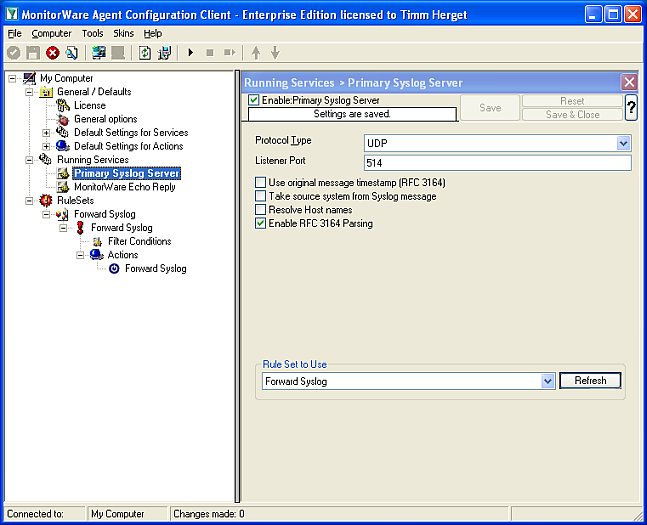Click the Listener Port field showing 514
The height and width of the screenshot is (525, 647).
click(x=498, y=163)
